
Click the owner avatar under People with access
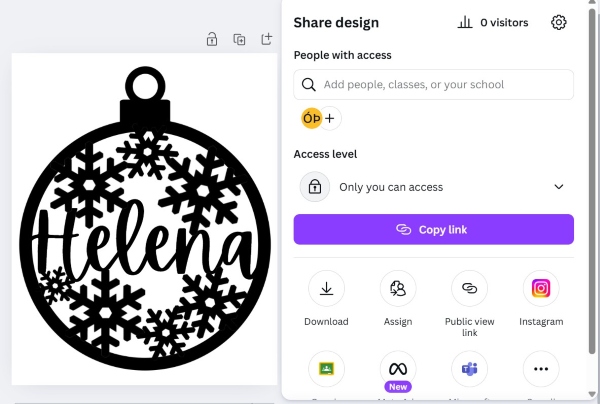[311, 118]
